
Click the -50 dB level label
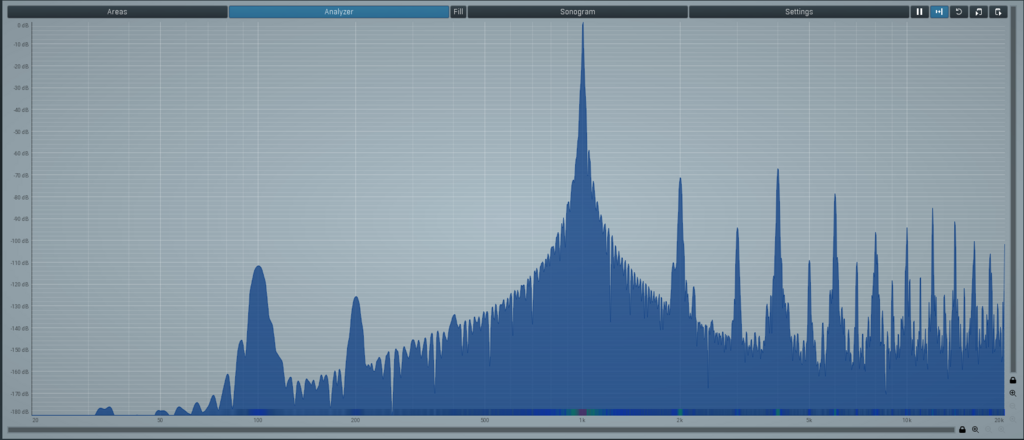22,132
